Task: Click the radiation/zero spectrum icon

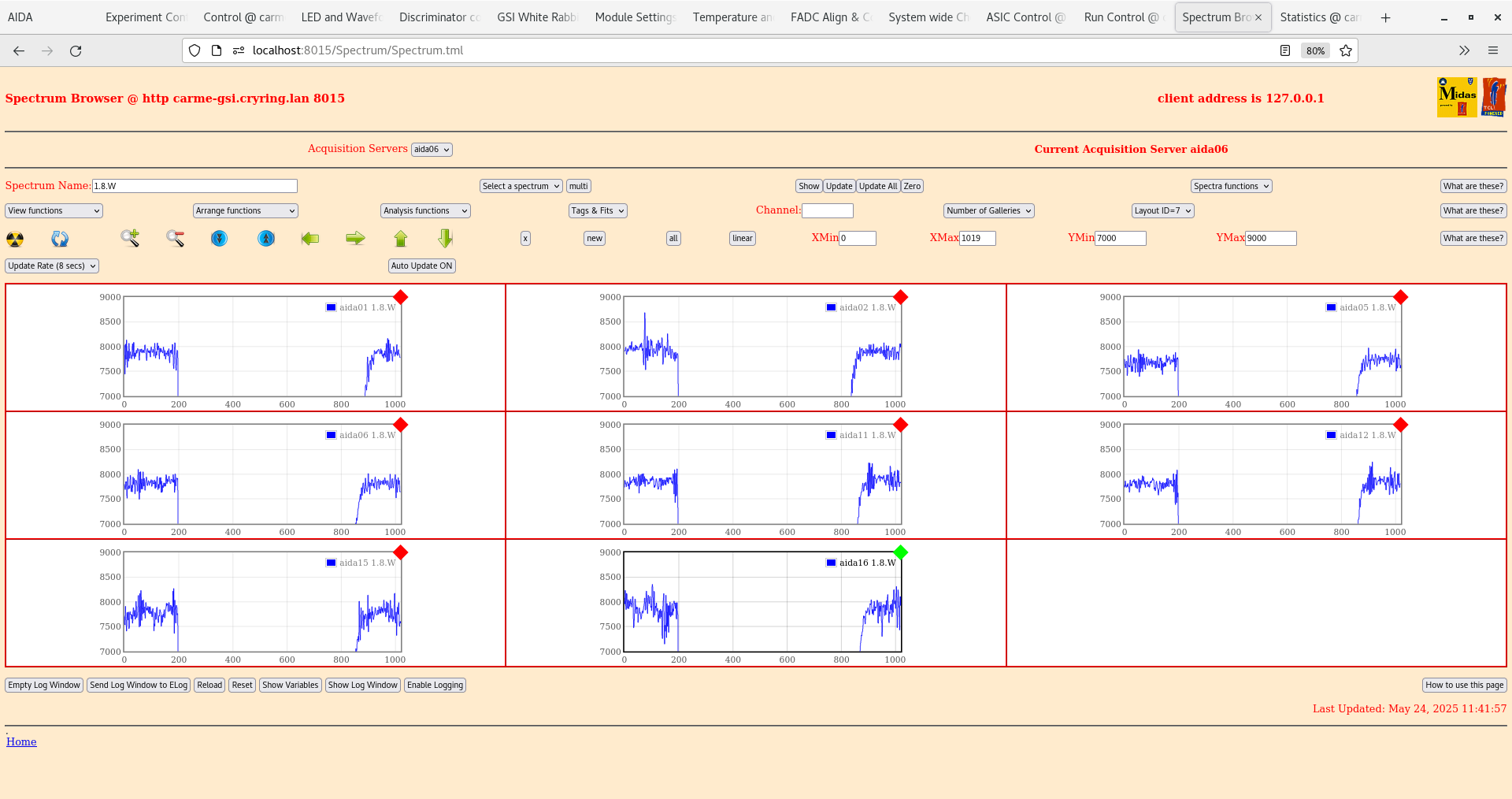Action: click(15, 238)
